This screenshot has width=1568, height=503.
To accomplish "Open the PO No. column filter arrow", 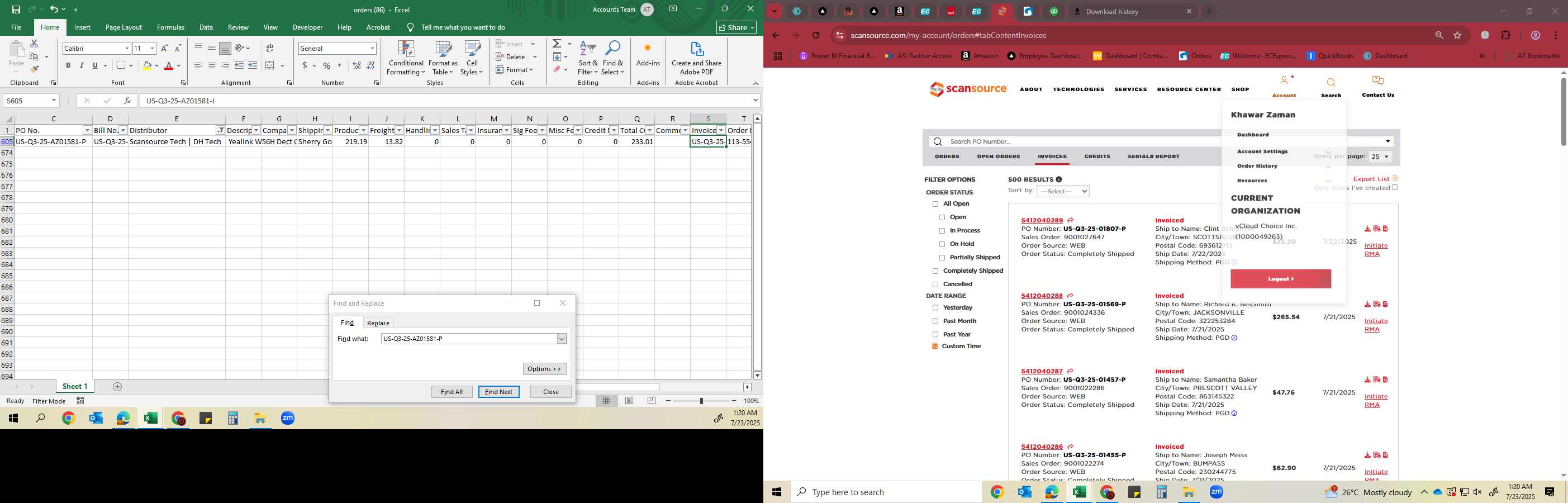I will pyautogui.click(x=87, y=130).
